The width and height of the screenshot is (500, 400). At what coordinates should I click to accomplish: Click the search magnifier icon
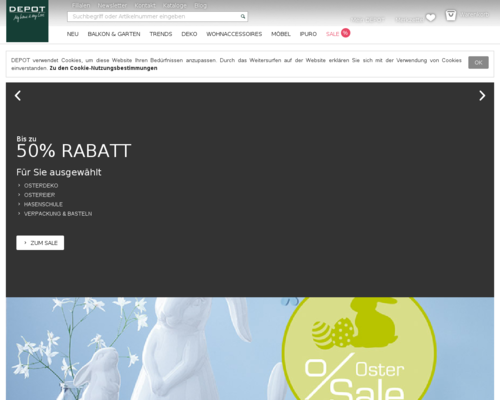[x=243, y=16]
